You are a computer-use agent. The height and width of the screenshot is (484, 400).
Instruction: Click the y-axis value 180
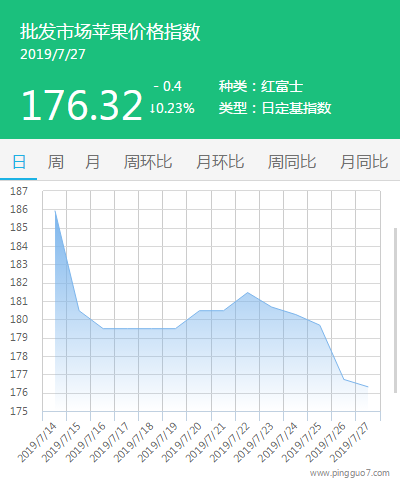pos(19,319)
